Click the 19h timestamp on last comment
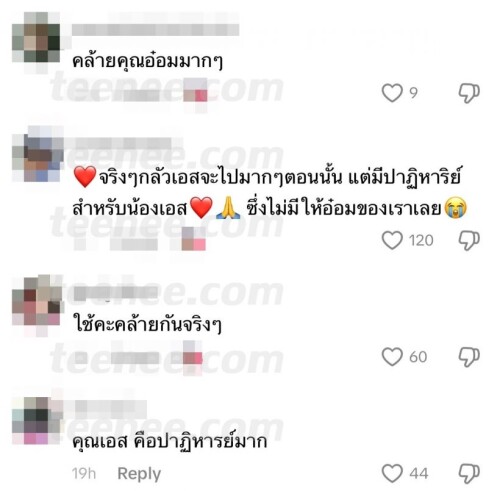The height and width of the screenshot is (491, 500). point(84,474)
